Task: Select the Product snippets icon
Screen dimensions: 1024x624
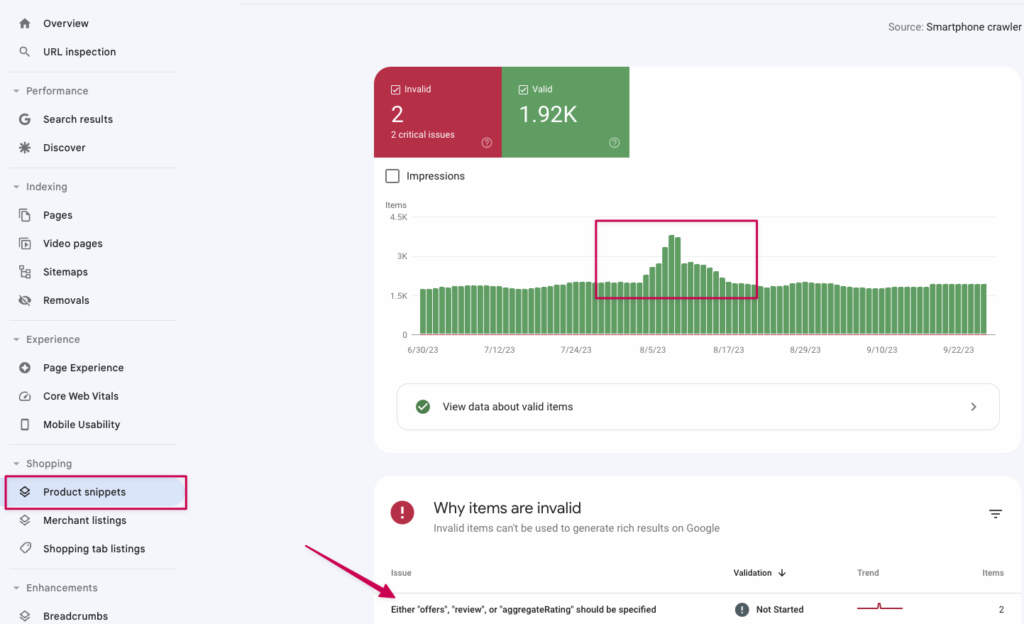Action: 25,492
